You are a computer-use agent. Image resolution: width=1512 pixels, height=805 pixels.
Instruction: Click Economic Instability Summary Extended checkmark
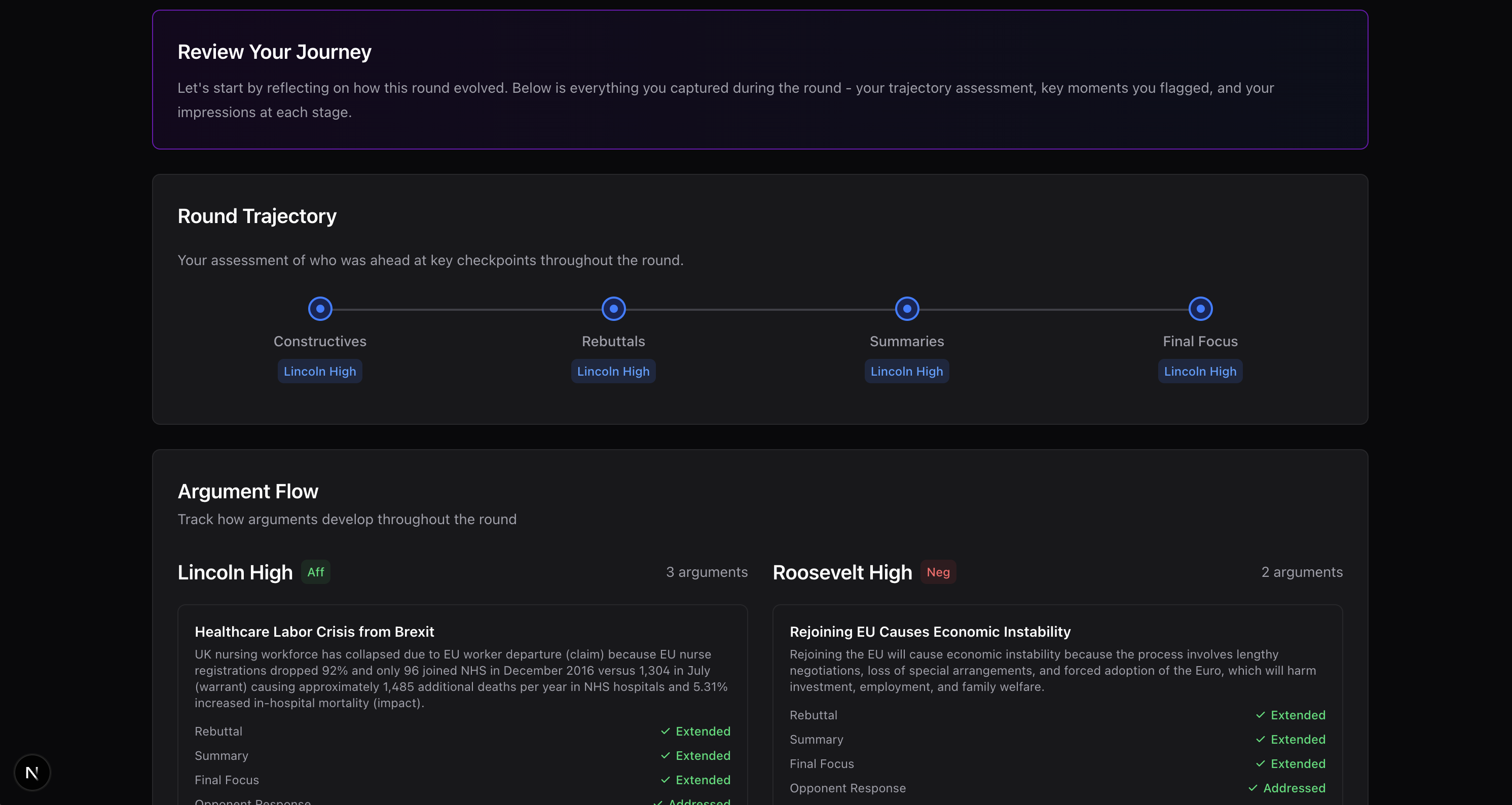(1260, 740)
